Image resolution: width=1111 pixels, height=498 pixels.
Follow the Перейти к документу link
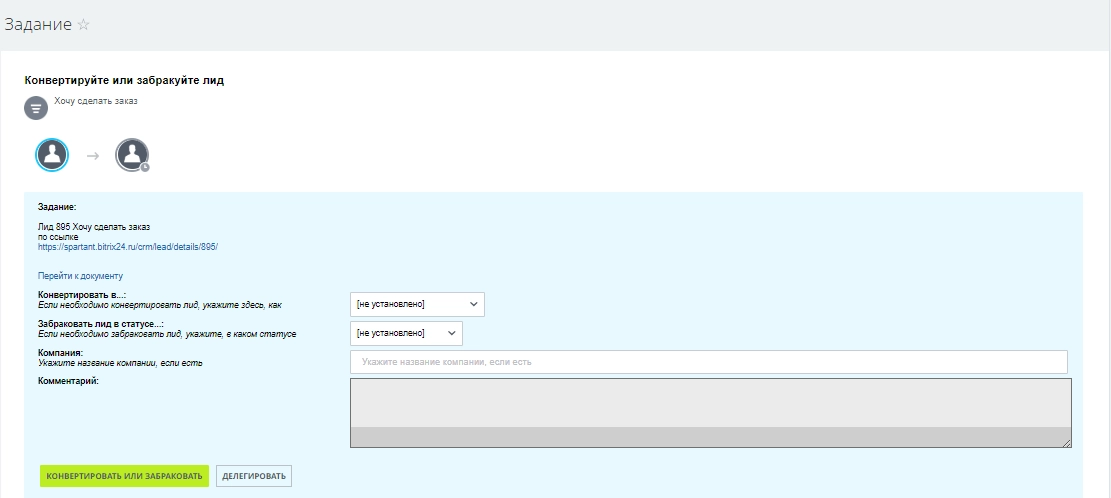click(80, 275)
